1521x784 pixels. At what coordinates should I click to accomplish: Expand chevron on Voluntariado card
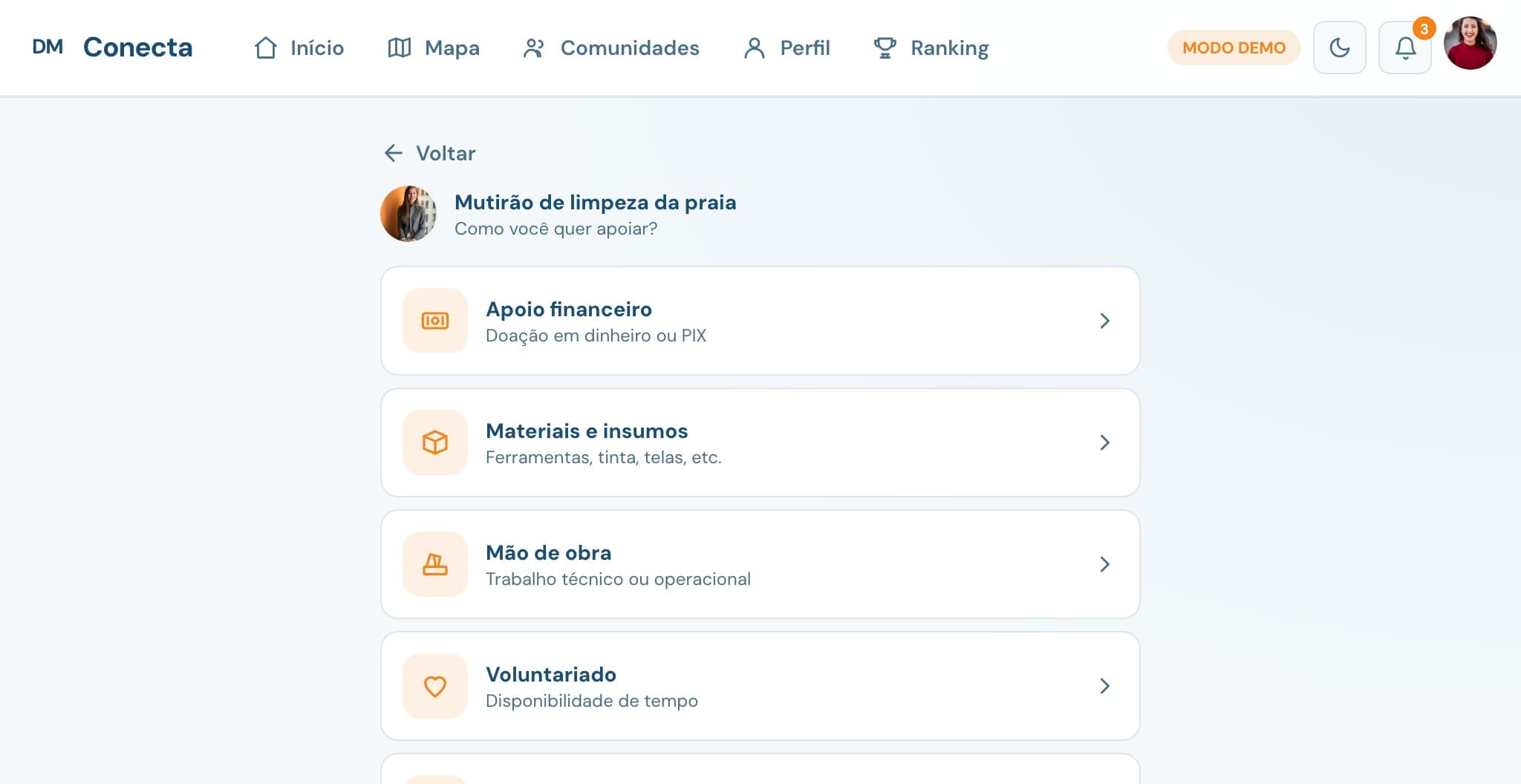click(1104, 686)
